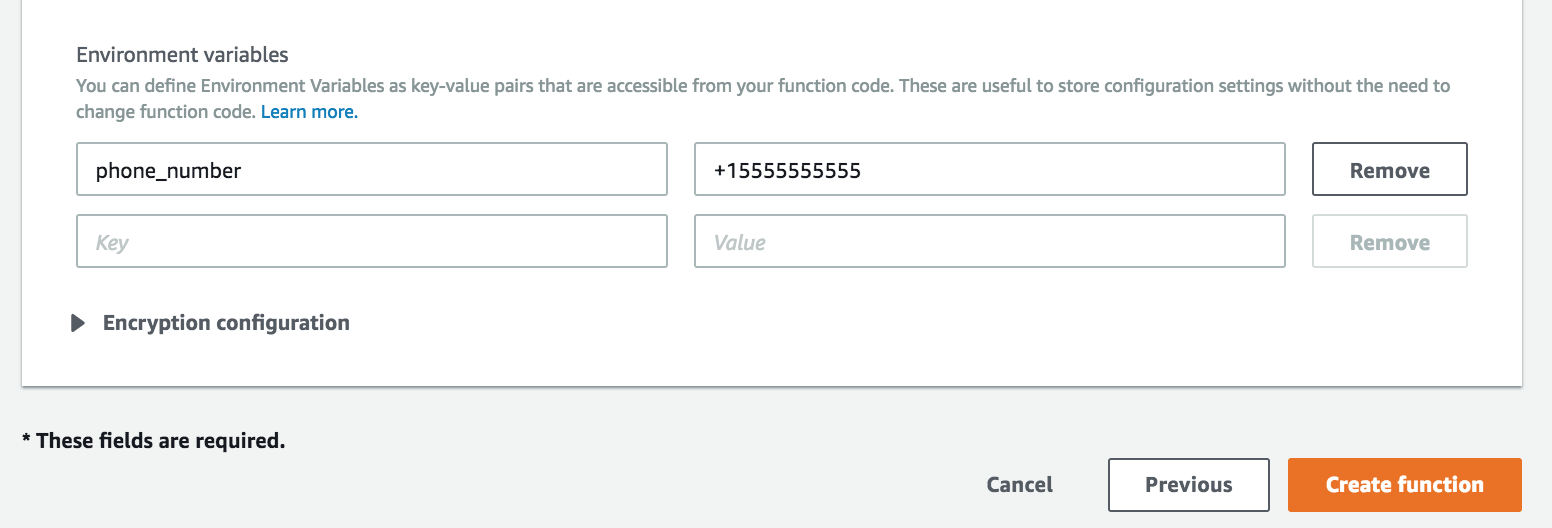Click the 'Value' placeholder text
Screen dimensions: 1552x528
(x=740, y=242)
